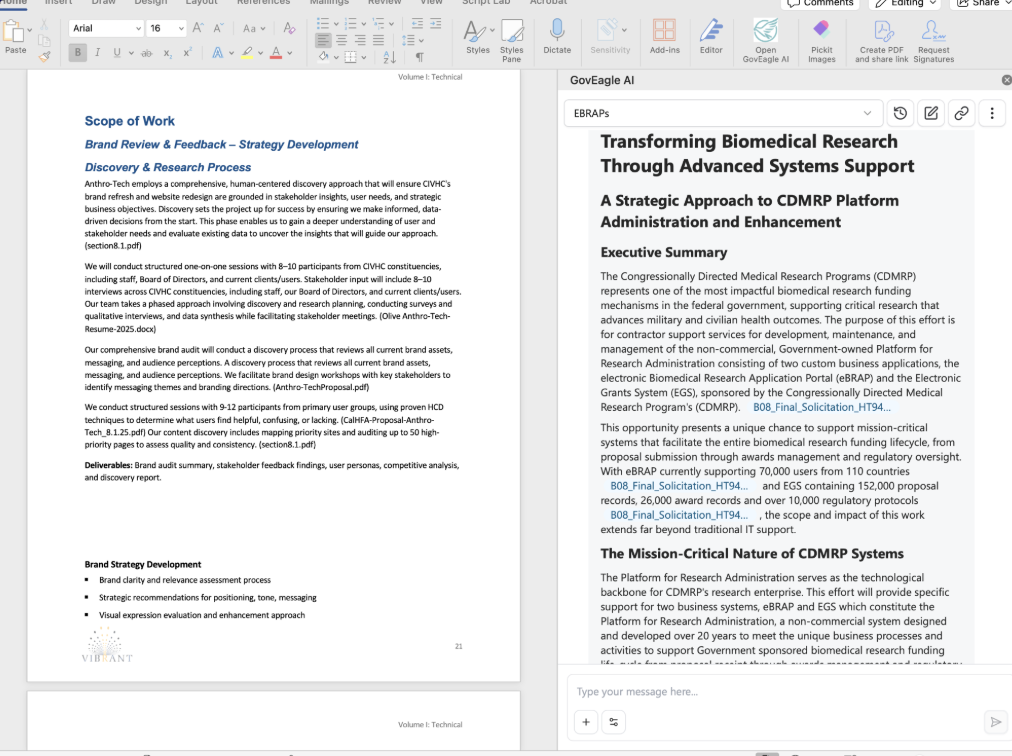The width and height of the screenshot is (1012, 756).
Task: Open the Acrobat ribbon tab
Action: 548,3
